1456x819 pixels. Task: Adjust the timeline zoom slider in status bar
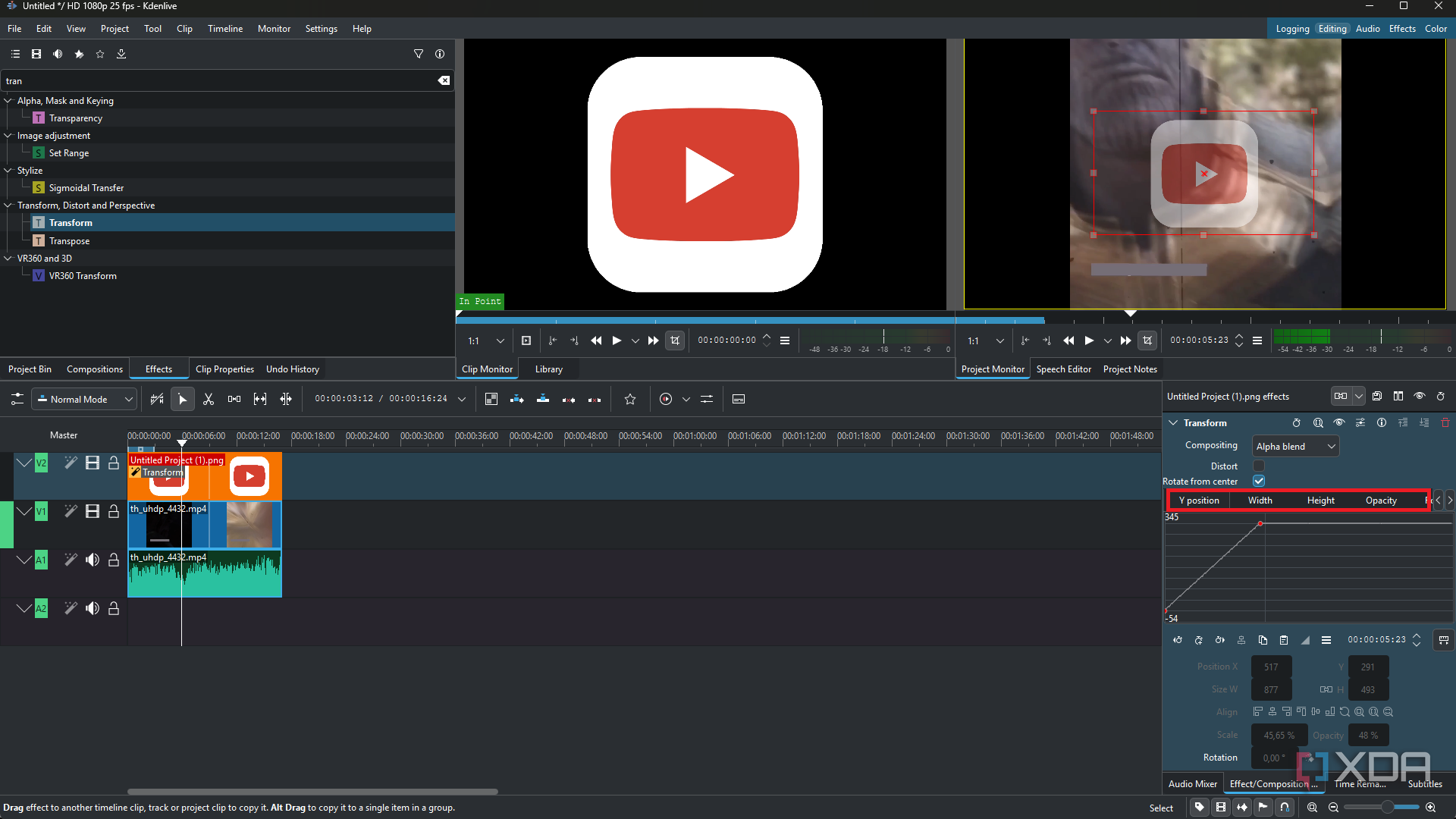tap(1382, 808)
